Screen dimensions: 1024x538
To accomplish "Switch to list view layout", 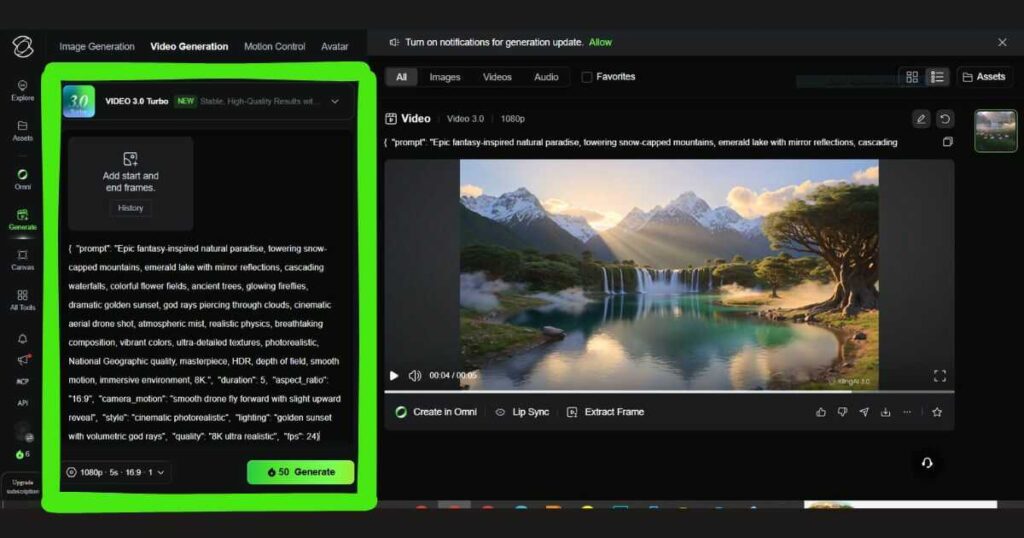I will click(x=937, y=77).
